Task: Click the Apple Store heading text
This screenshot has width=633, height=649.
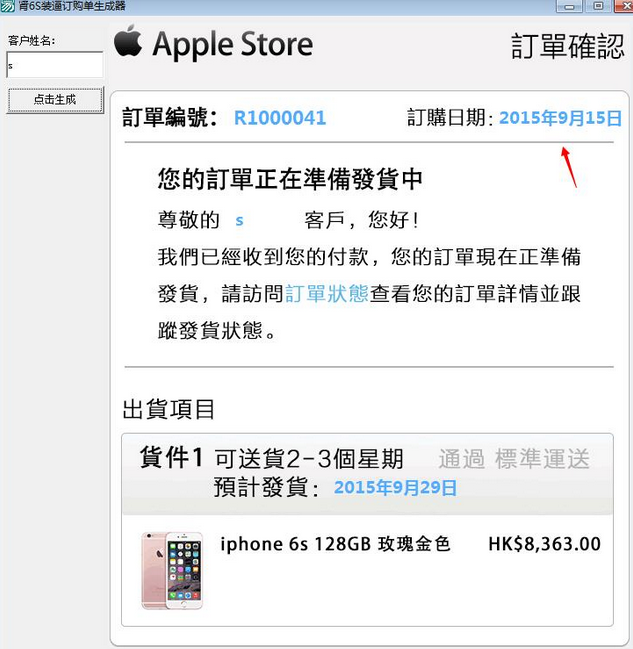Action: [233, 44]
